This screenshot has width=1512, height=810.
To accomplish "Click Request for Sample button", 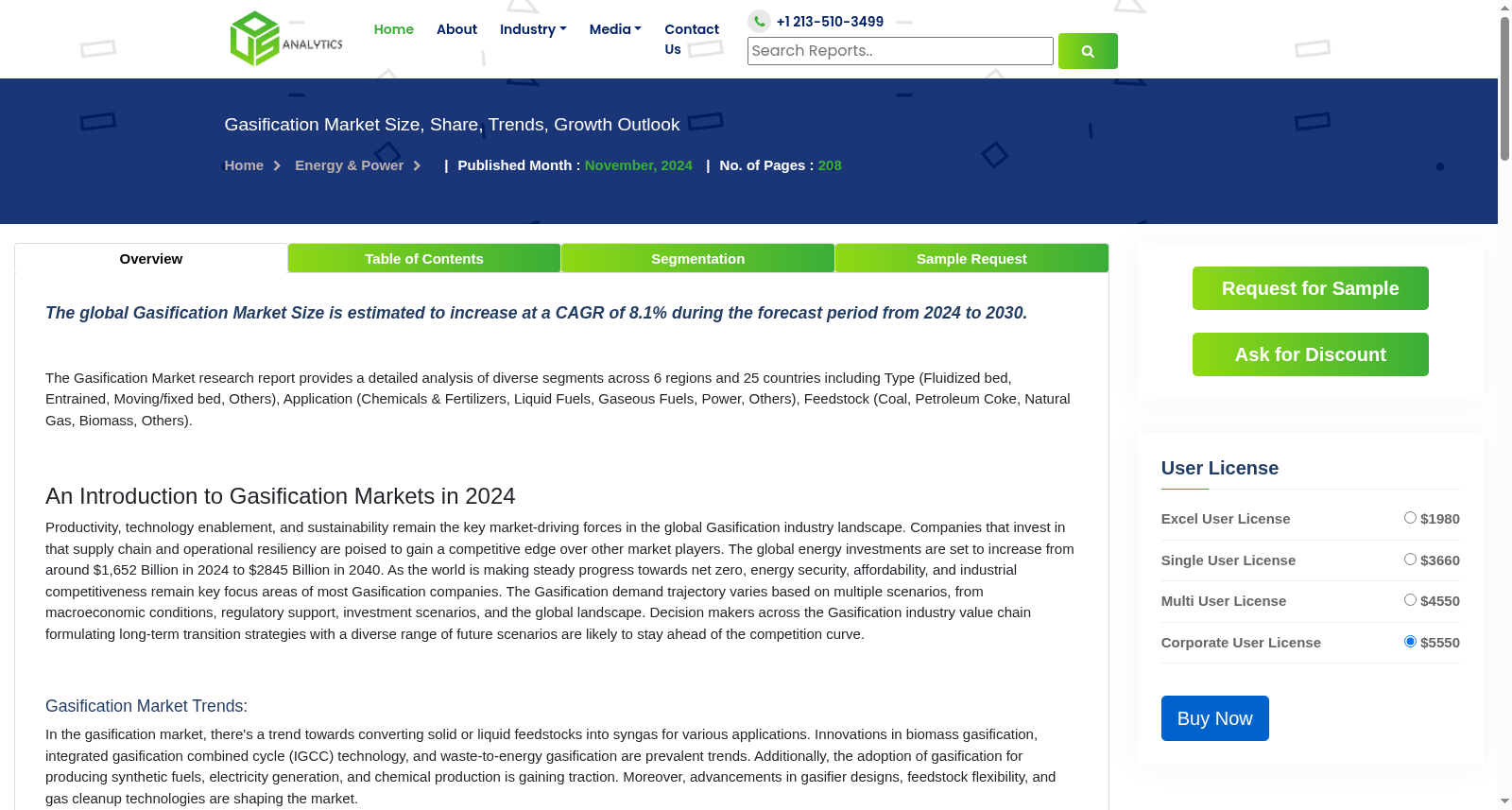I will (1310, 288).
